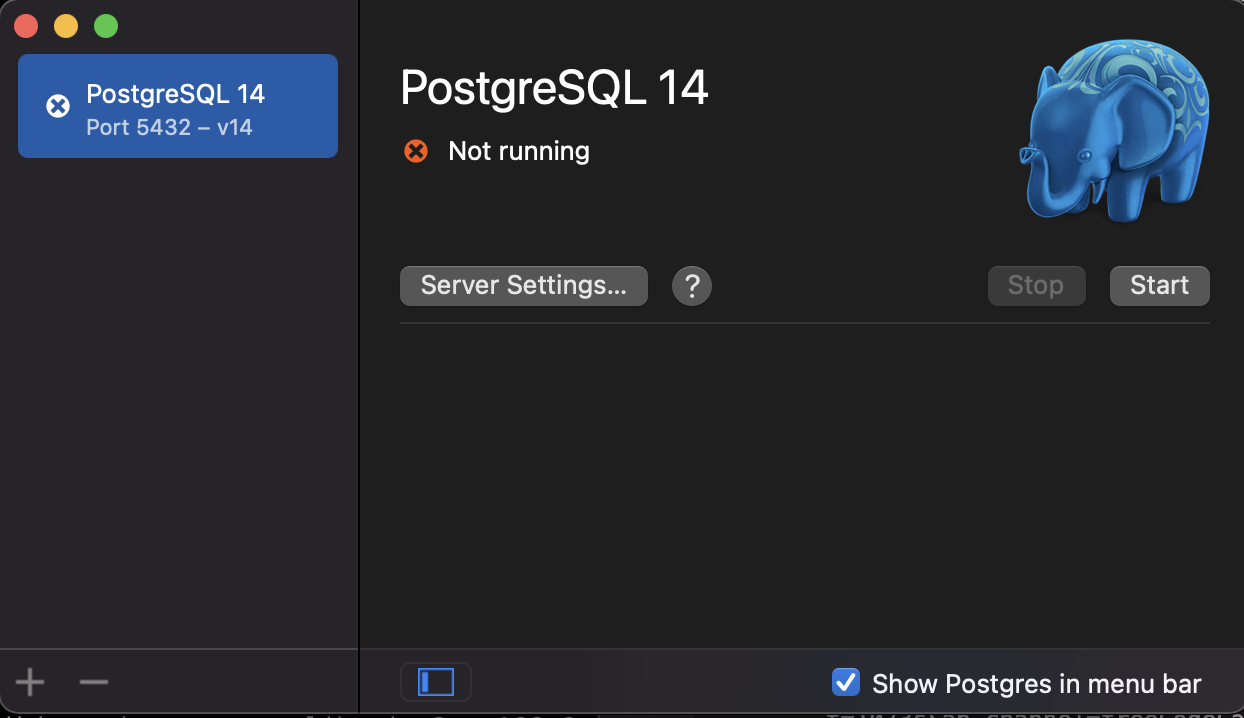Click the red Not running status icon
Viewport: 1244px width, 718px height.
coord(416,151)
